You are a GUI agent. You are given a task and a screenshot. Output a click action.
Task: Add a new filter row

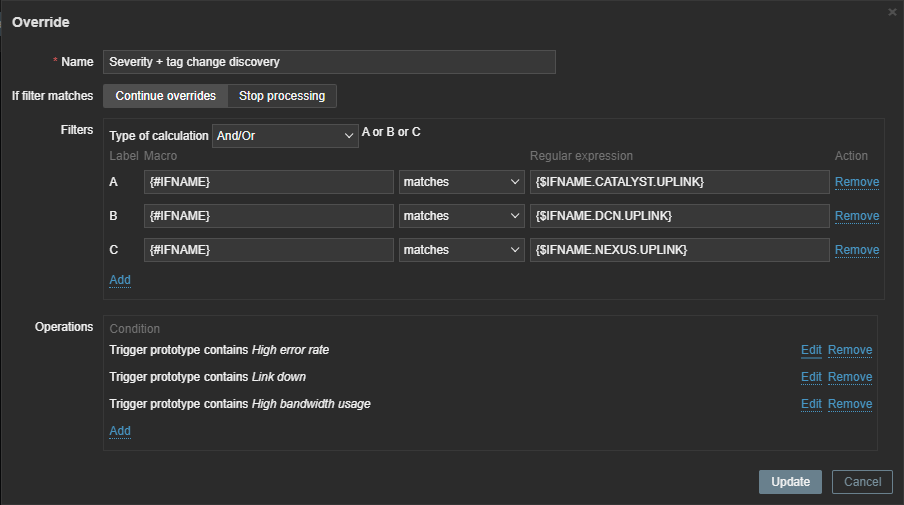120,280
